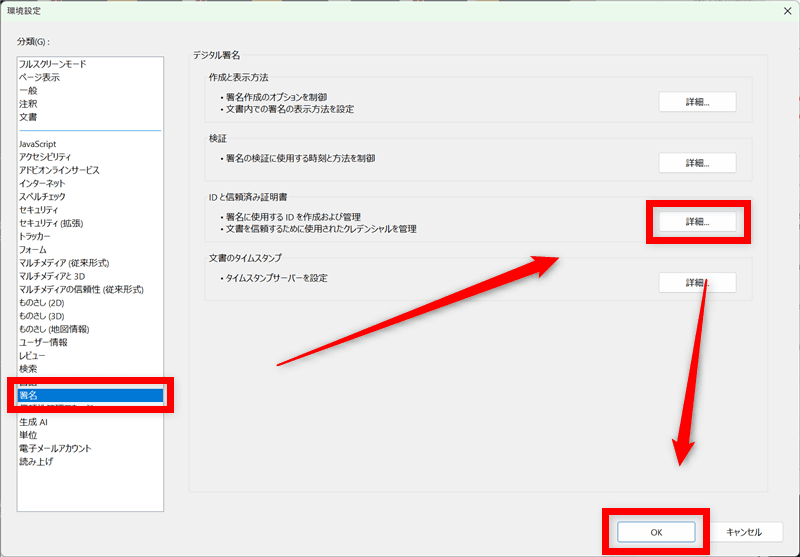Open 詳細 for 文書のタイムスタンプ

point(697,283)
